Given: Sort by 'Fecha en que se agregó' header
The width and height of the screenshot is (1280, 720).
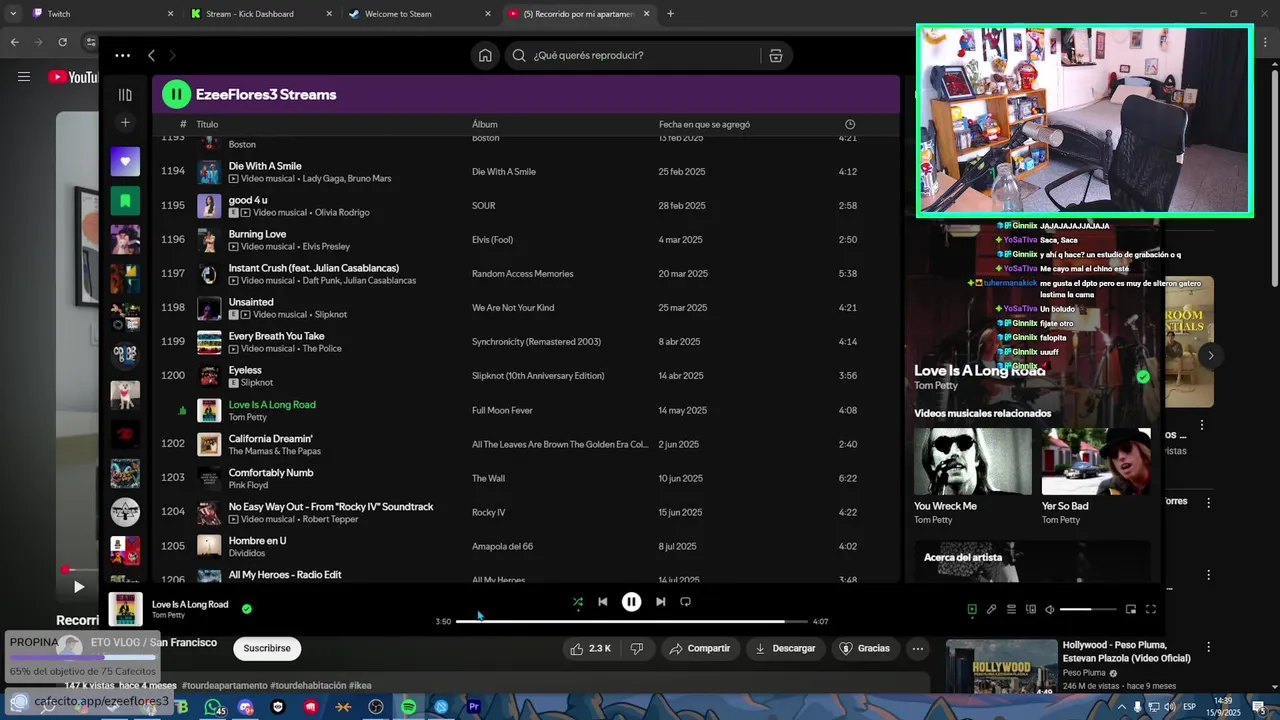Looking at the screenshot, I should point(704,125).
